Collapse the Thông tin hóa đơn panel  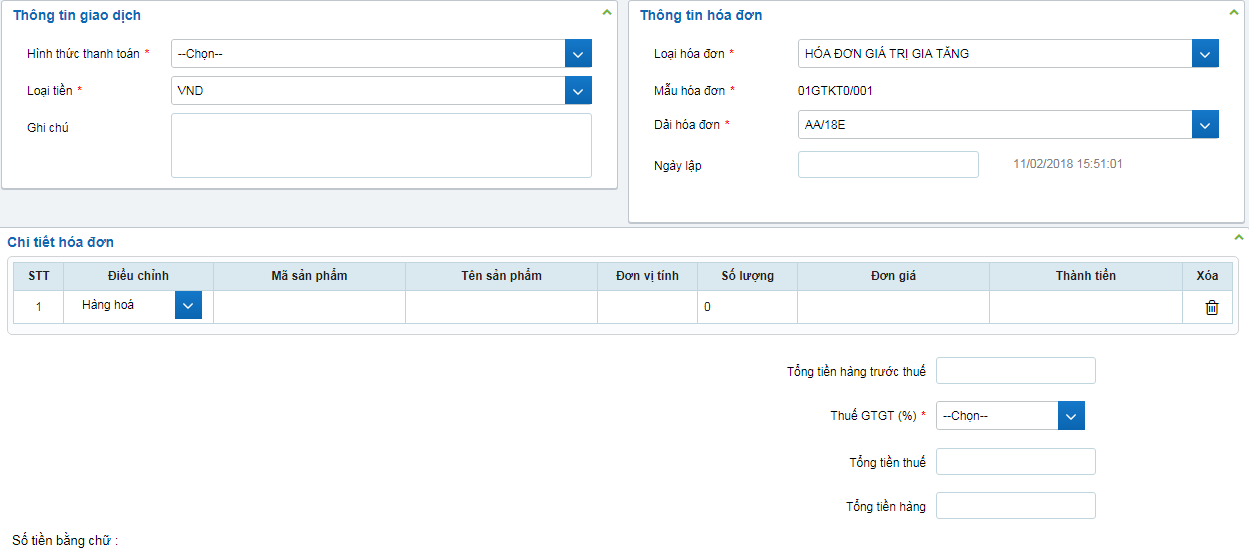1234,13
